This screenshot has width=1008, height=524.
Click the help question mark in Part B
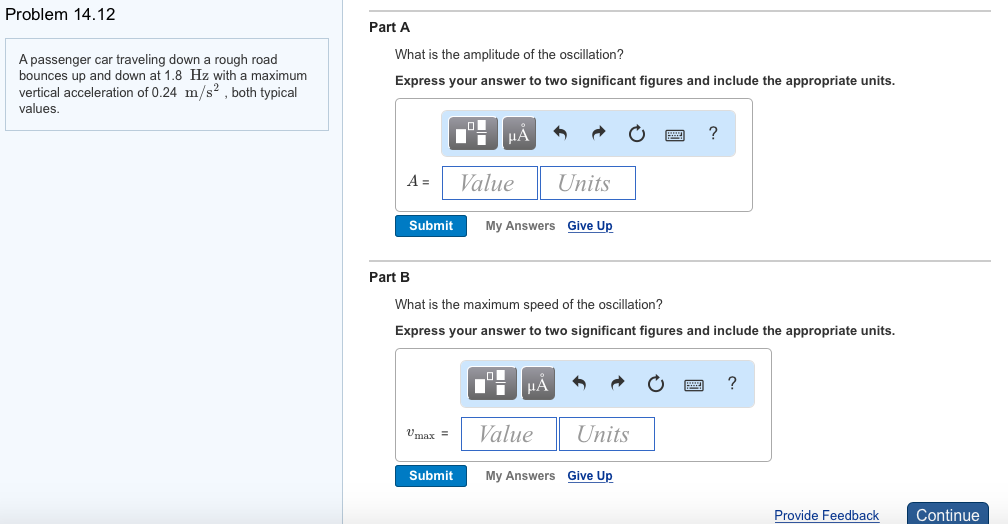tap(732, 382)
